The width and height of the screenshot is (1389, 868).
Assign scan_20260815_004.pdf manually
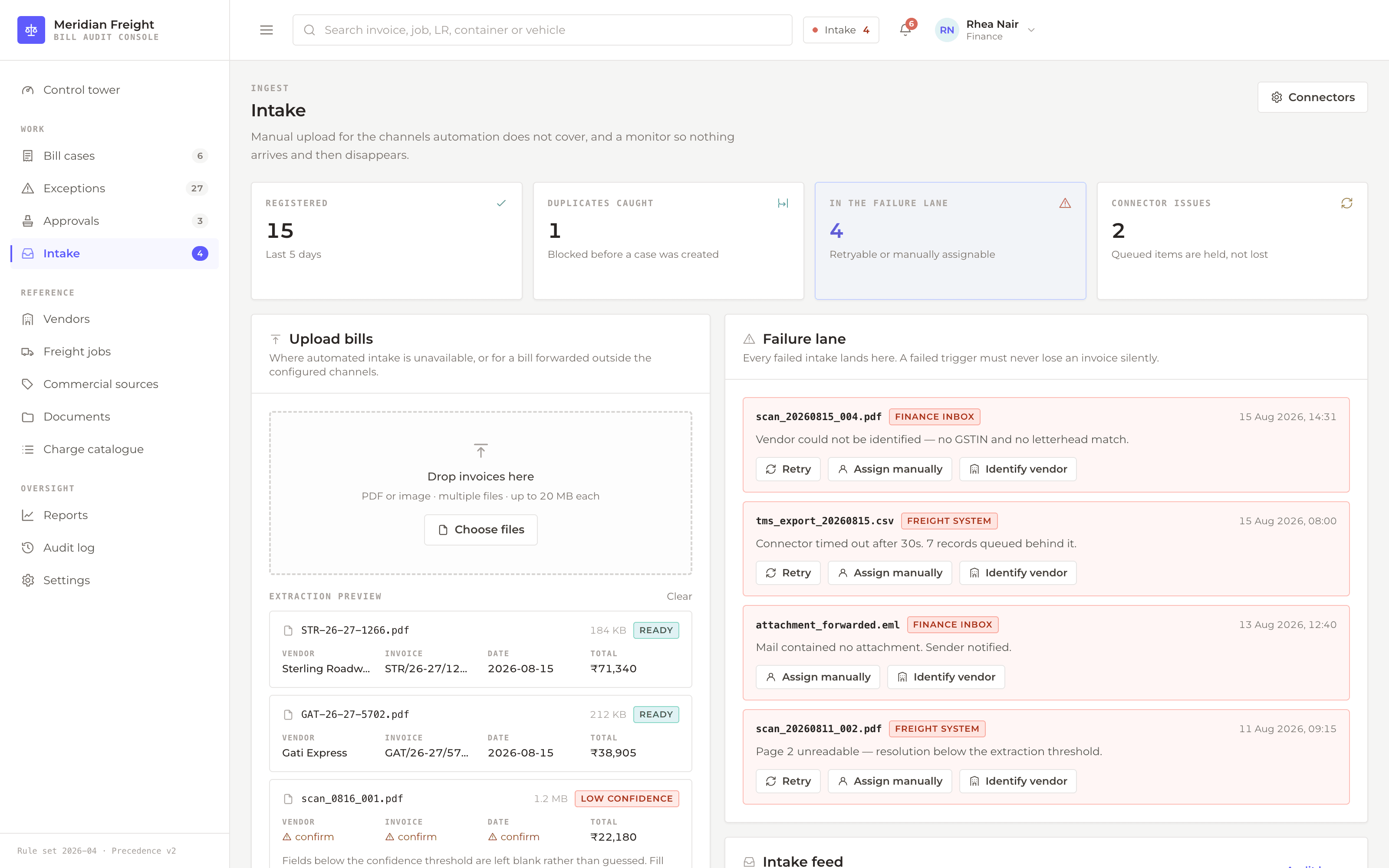[x=890, y=469]
